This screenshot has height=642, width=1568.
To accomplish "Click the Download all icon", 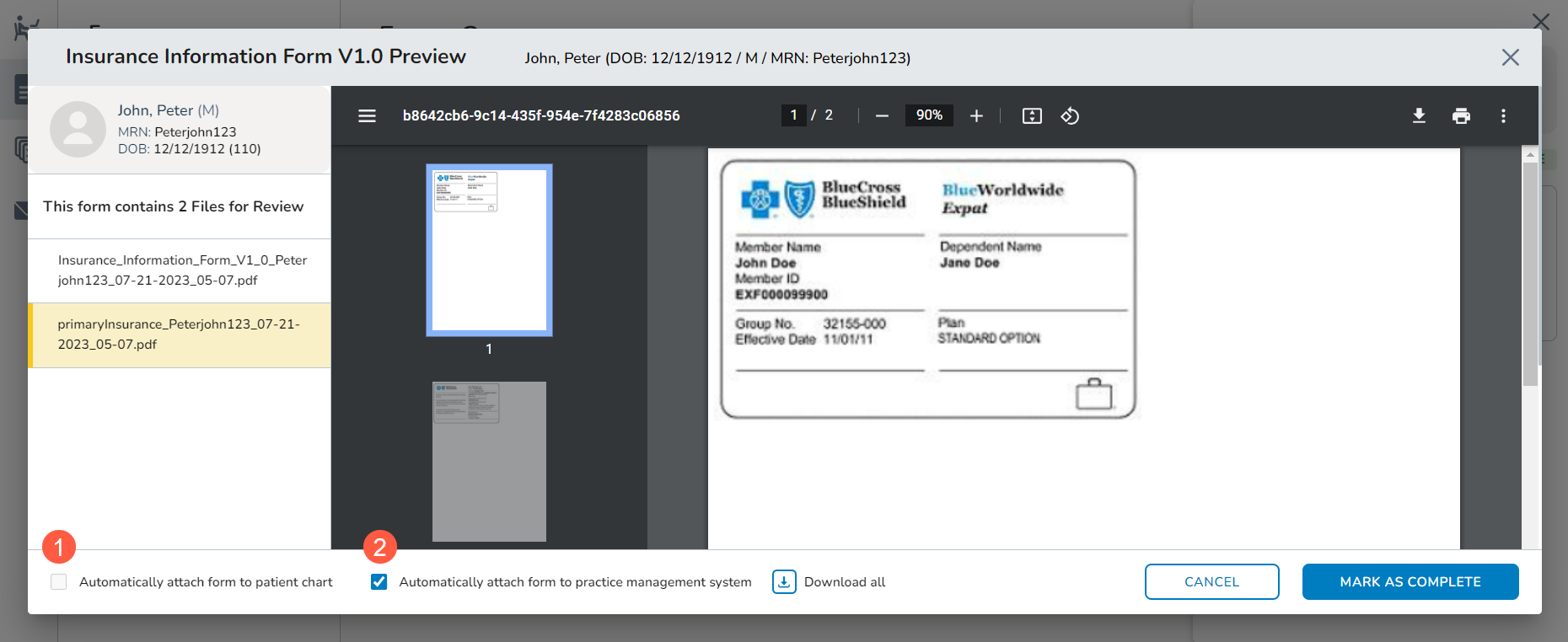I will tap(784, 582).
